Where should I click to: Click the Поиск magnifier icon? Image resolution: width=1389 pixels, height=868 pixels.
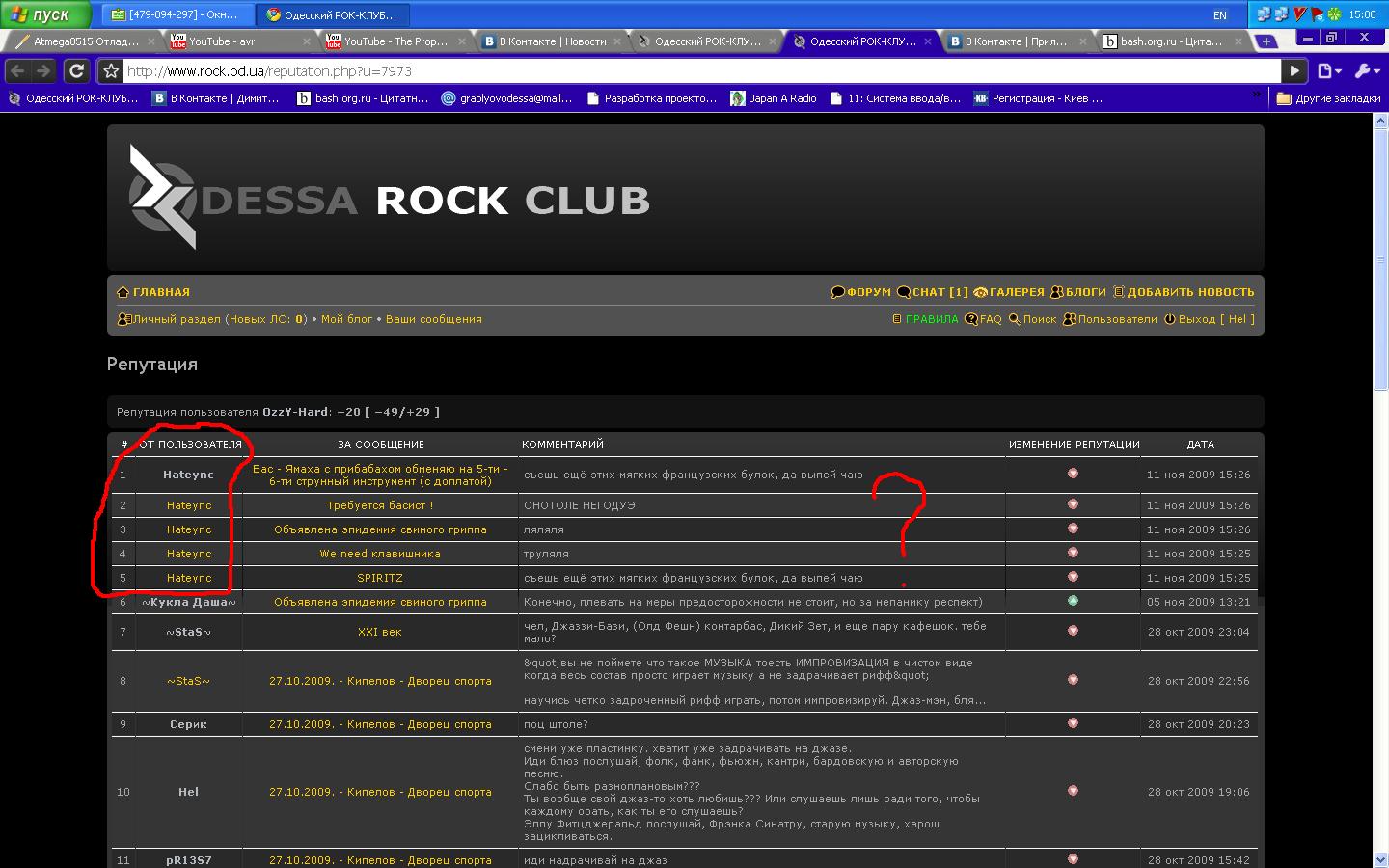[x=1015, y=319]
